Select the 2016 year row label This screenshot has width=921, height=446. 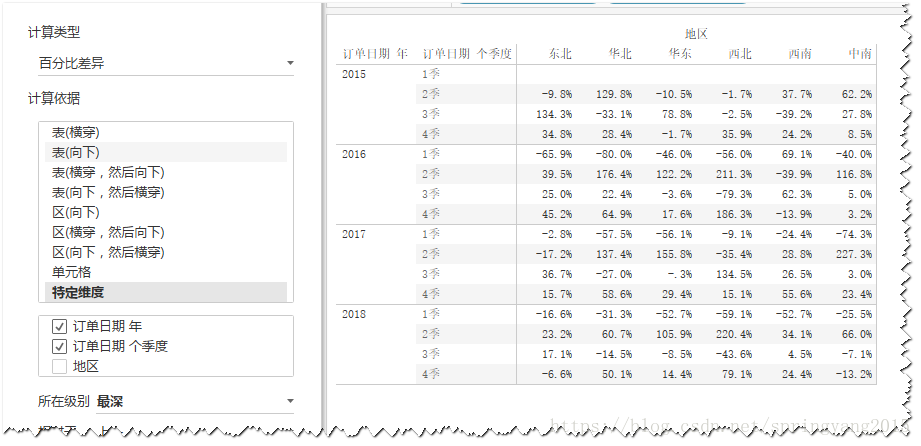point(354,154)
